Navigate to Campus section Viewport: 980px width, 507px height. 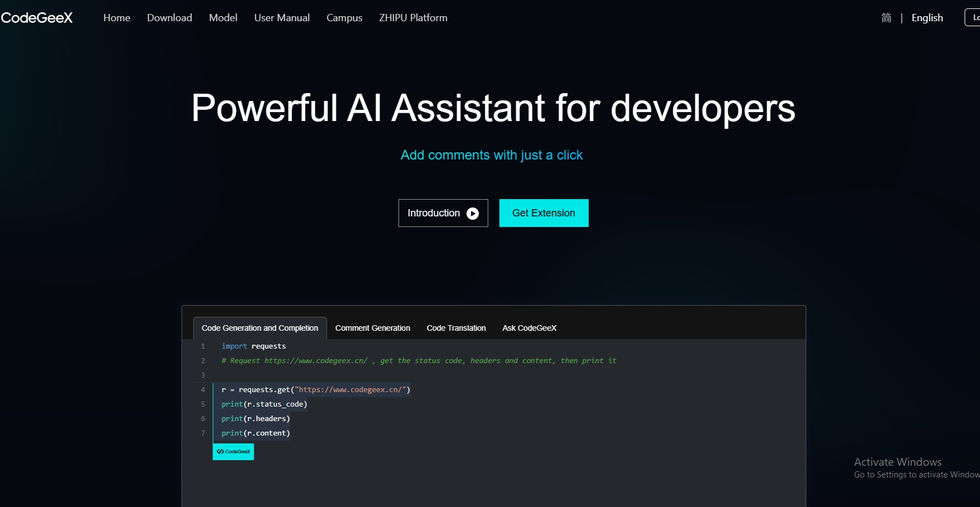point(344,18)
